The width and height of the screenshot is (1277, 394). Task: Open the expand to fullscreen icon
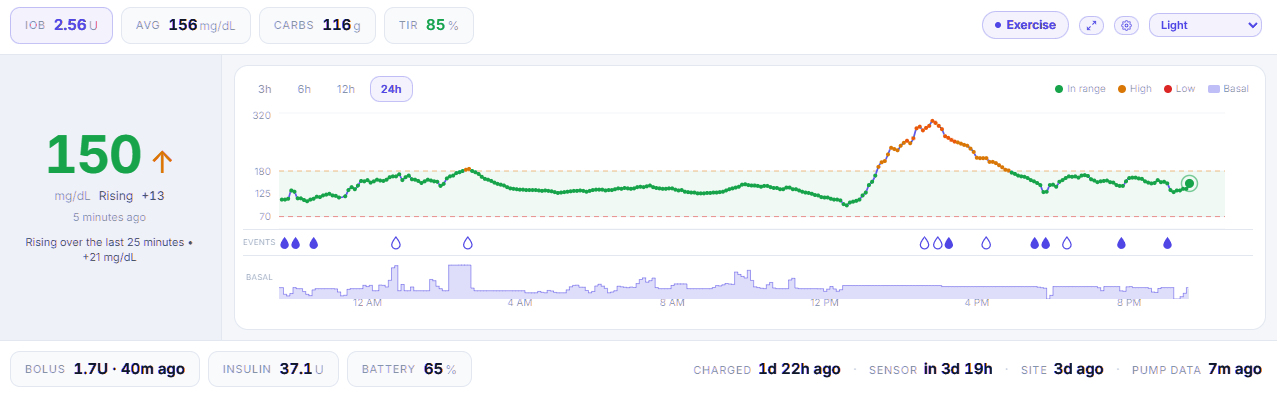[x=1091, y=25]
